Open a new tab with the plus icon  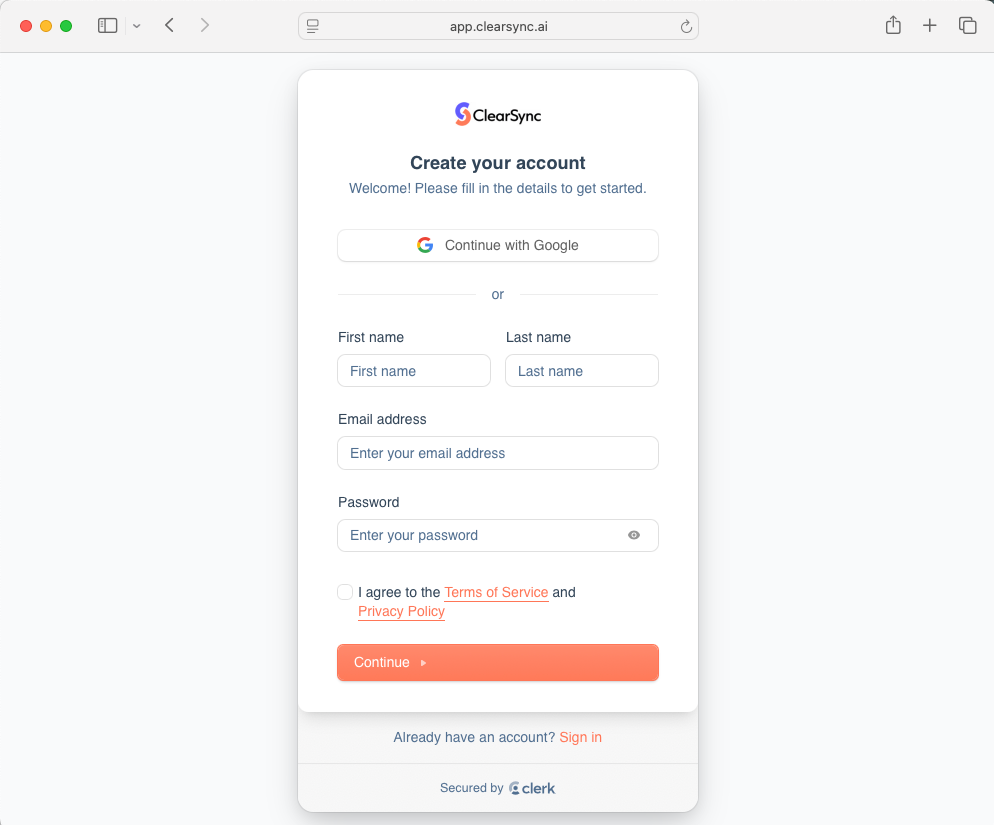click(x=930, y=26)
